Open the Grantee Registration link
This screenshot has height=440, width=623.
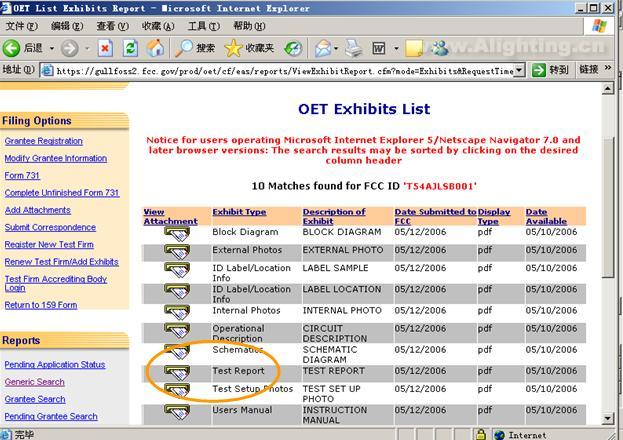point(43,141)
